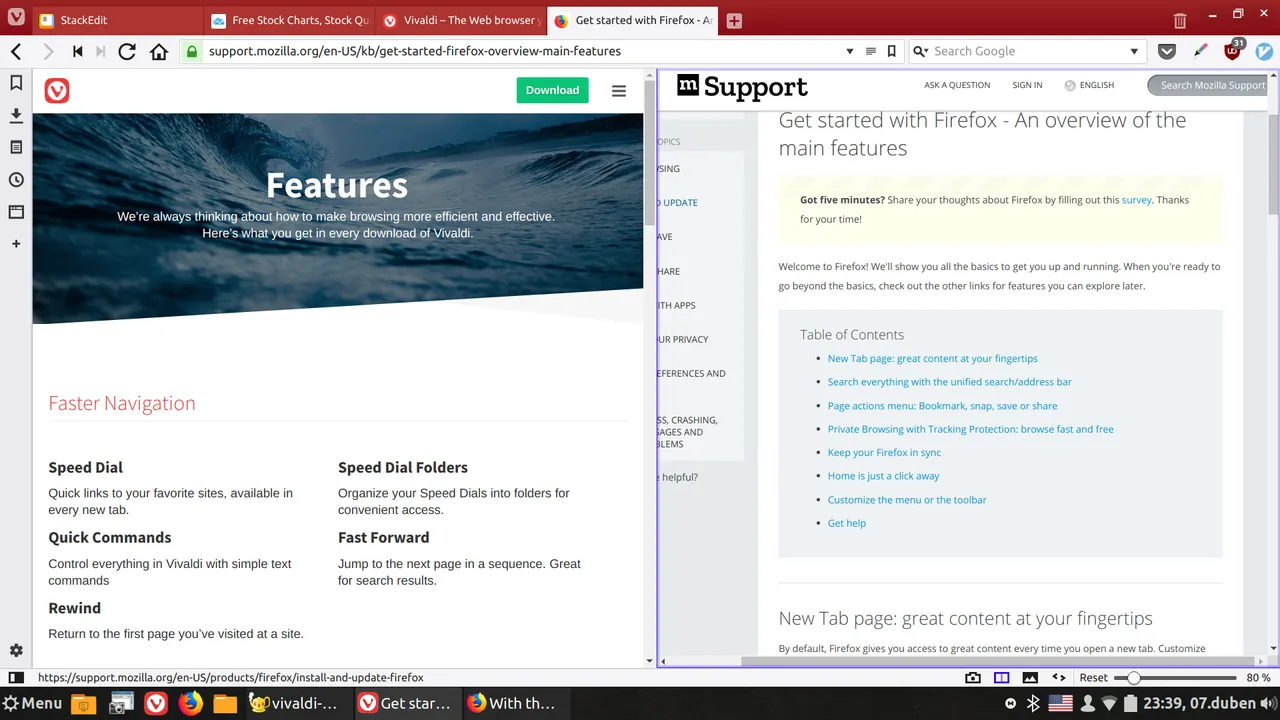Click the green Download button

pyautogui.click(x=552, y=90)
